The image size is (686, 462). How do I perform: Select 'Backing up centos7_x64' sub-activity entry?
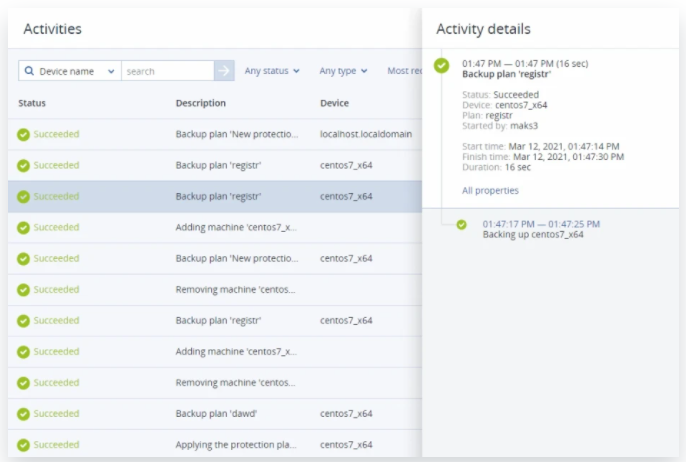[533, 234]
